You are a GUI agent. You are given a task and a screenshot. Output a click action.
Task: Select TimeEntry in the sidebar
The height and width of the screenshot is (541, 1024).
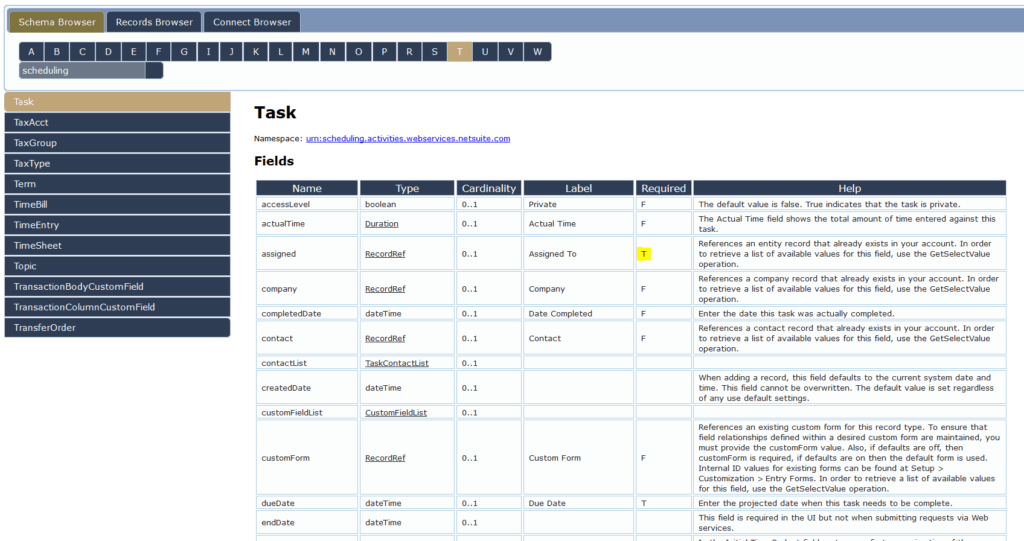pos(118,225)
